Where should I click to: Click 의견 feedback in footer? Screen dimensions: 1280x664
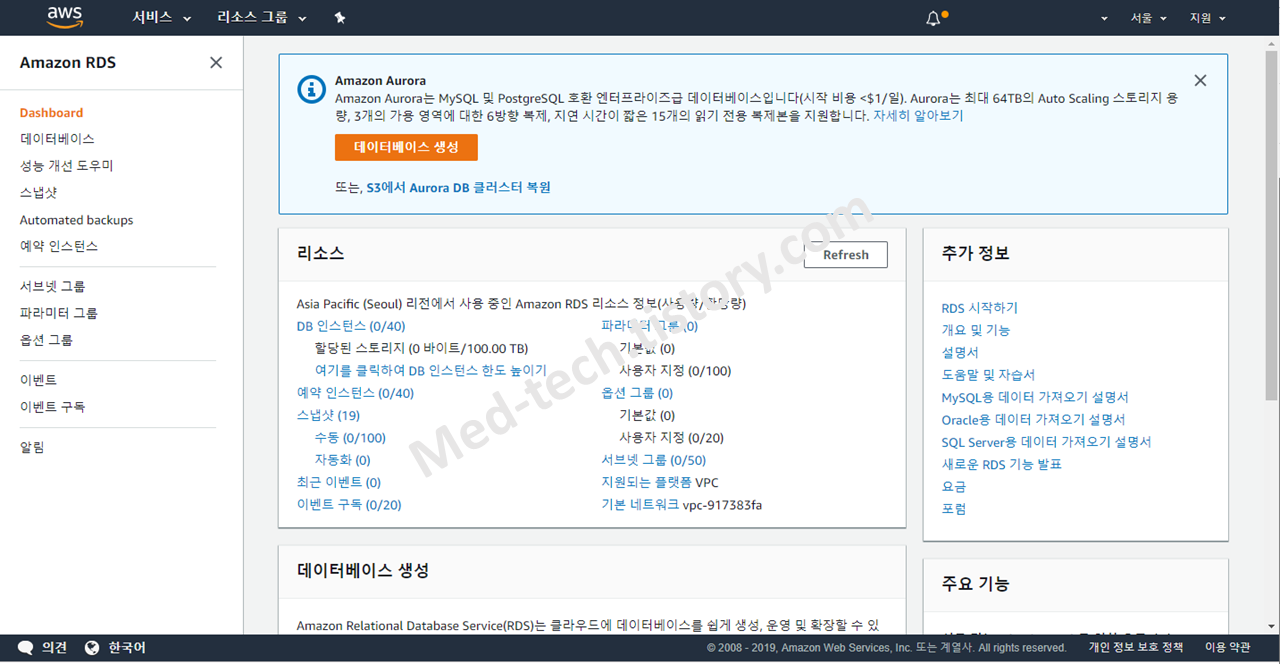(54, 648)
